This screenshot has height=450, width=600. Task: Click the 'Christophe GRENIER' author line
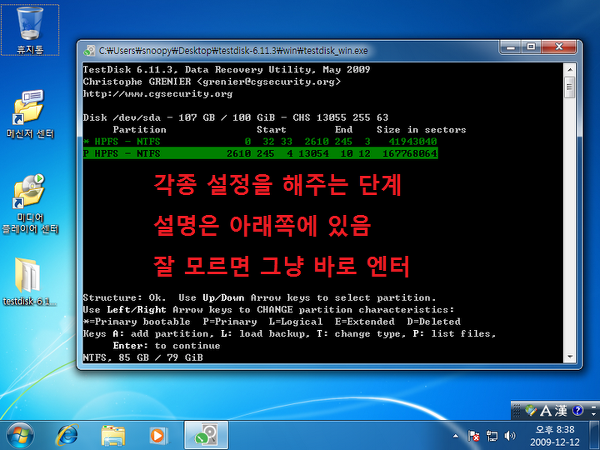(x=212, y=82)
